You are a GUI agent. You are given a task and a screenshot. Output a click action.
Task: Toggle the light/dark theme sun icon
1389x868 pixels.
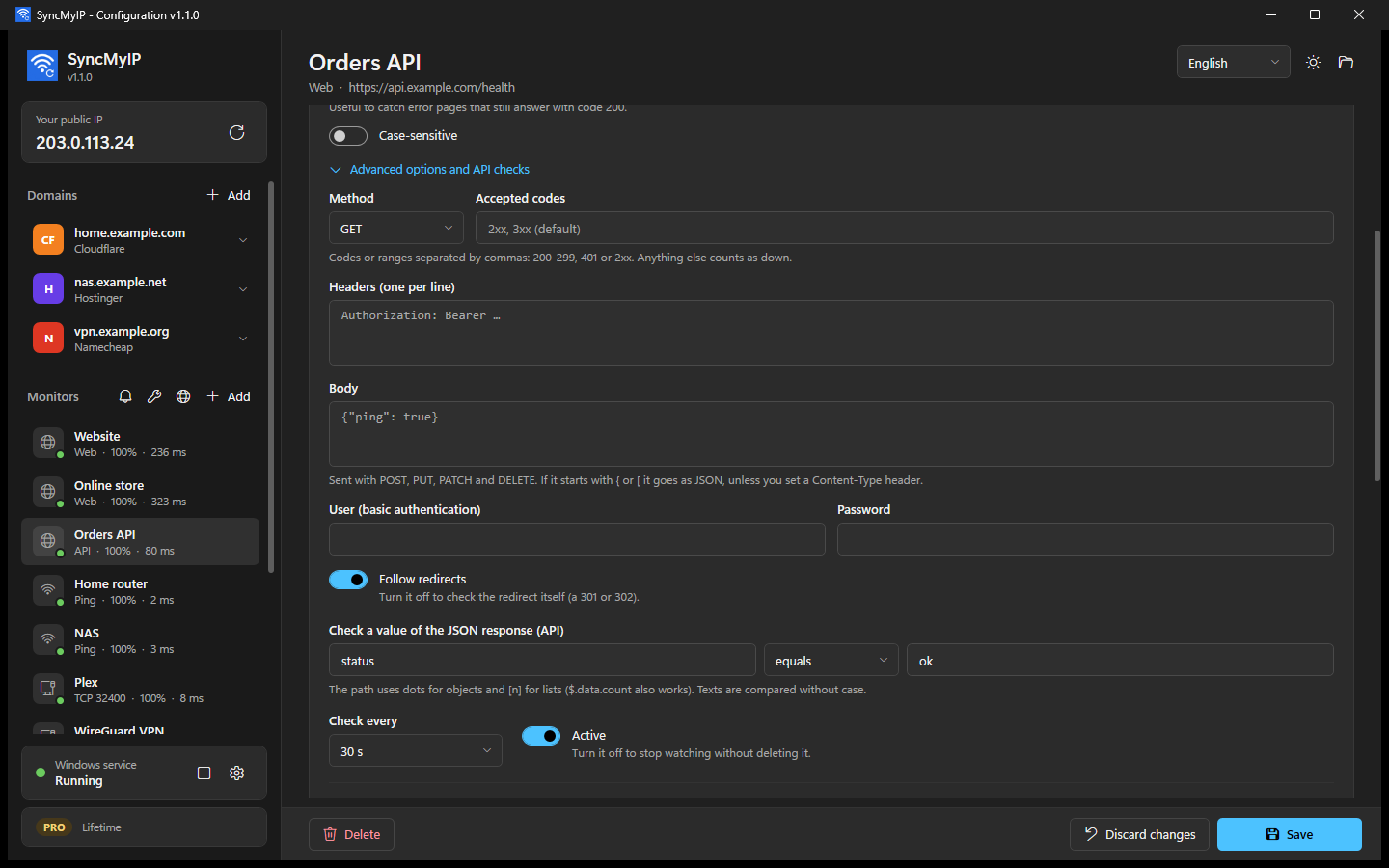coord(1313,63)
